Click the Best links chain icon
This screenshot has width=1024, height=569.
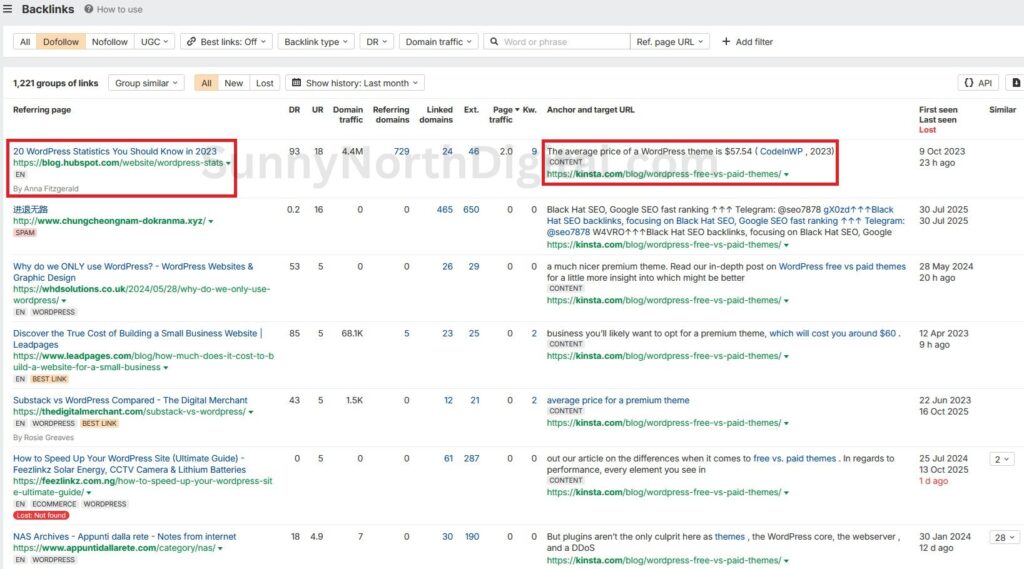(191, 42)
